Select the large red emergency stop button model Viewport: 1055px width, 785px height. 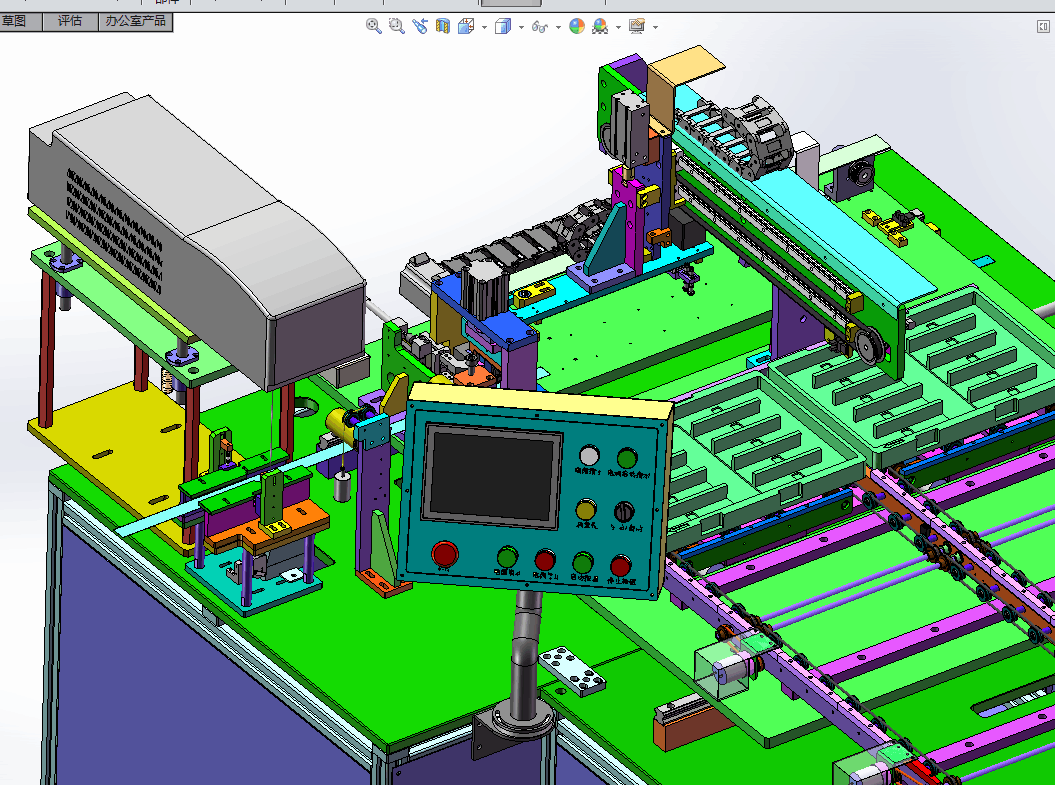445,554
